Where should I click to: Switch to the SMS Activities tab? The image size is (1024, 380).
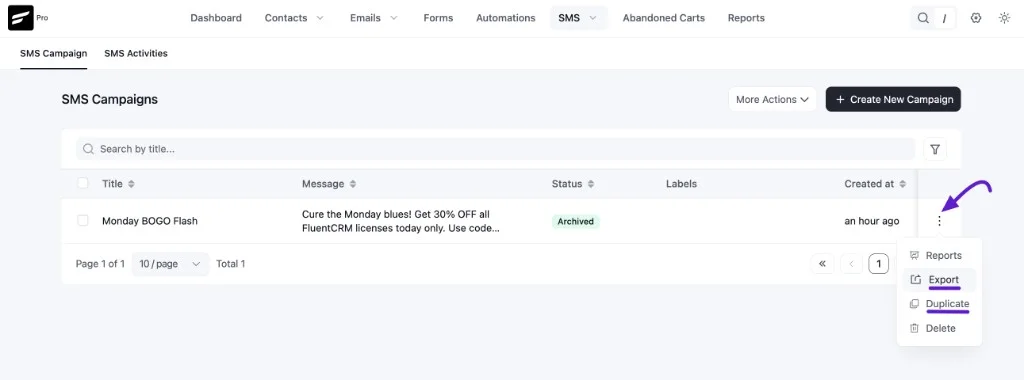pos(136,54)
